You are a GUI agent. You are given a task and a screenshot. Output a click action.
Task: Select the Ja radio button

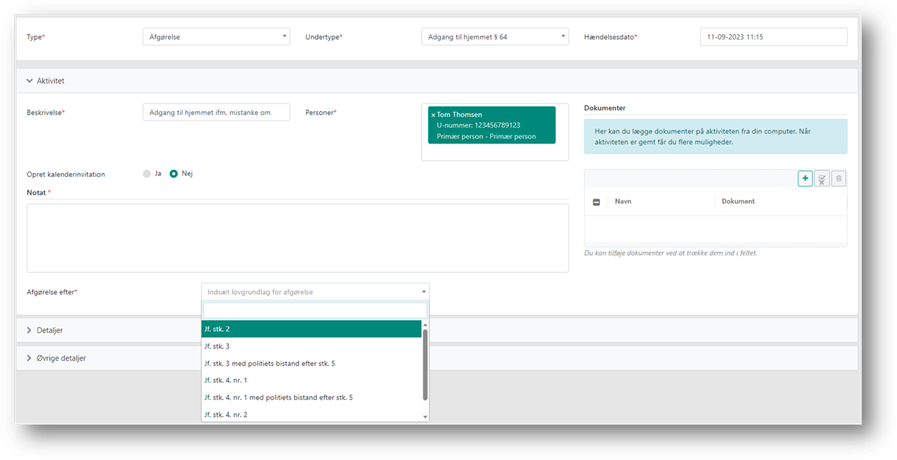tap(146, 173)
